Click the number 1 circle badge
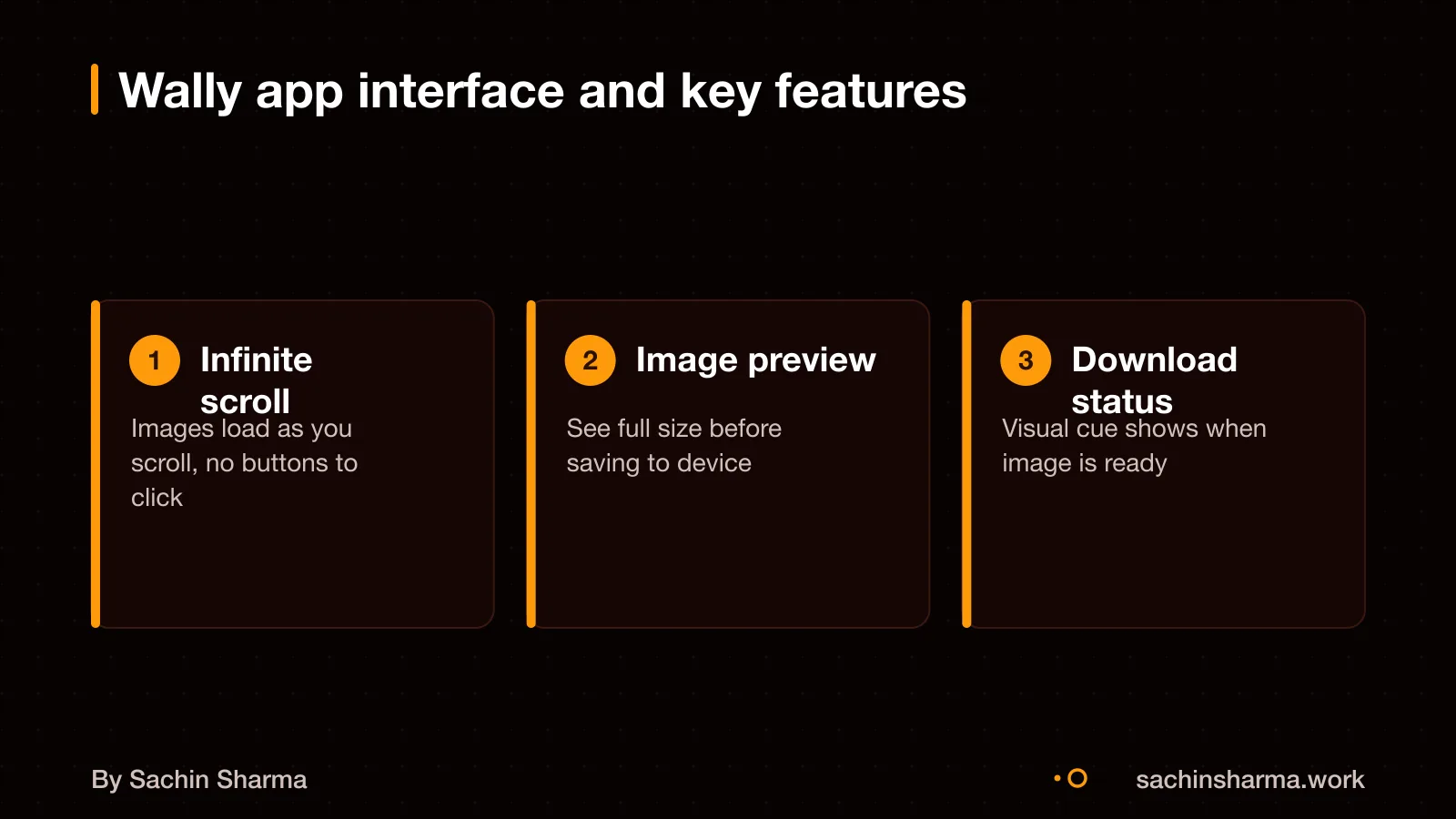 coord(155,360)
